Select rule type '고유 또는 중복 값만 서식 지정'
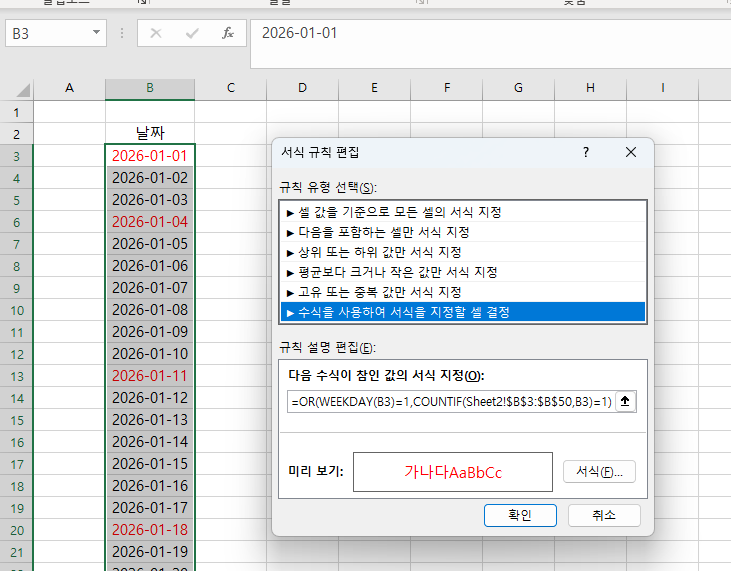This screenshot has height=571, width=731. point(463,292)
